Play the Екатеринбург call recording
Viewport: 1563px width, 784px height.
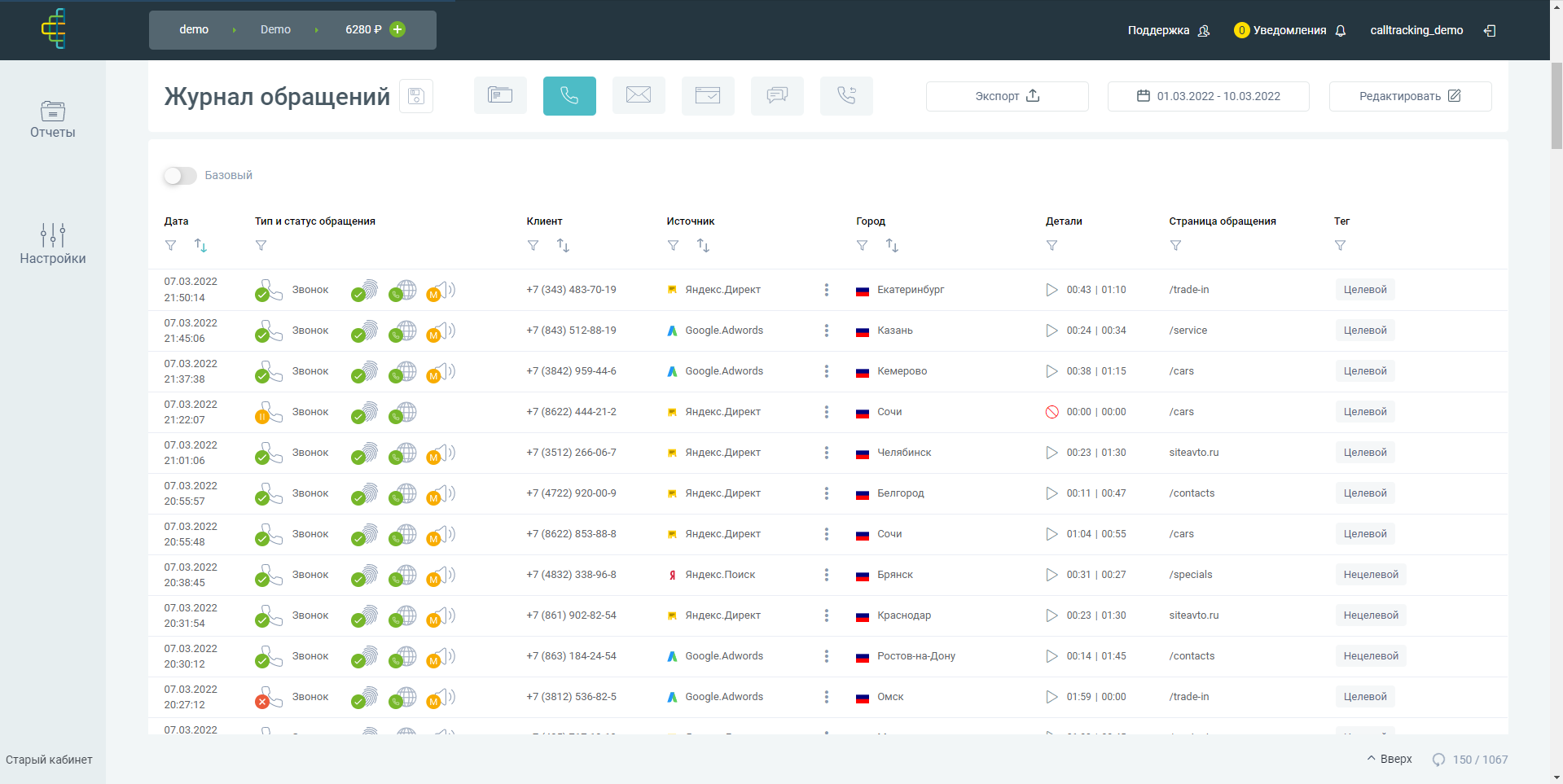(x=1052, y=290)
